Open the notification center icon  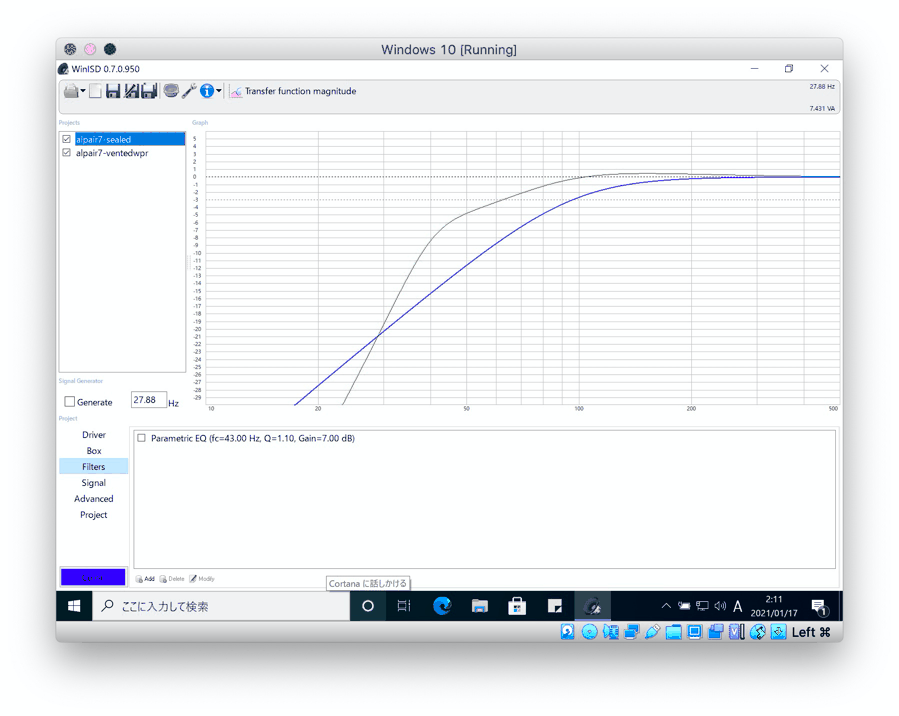[x=820, y=607]
